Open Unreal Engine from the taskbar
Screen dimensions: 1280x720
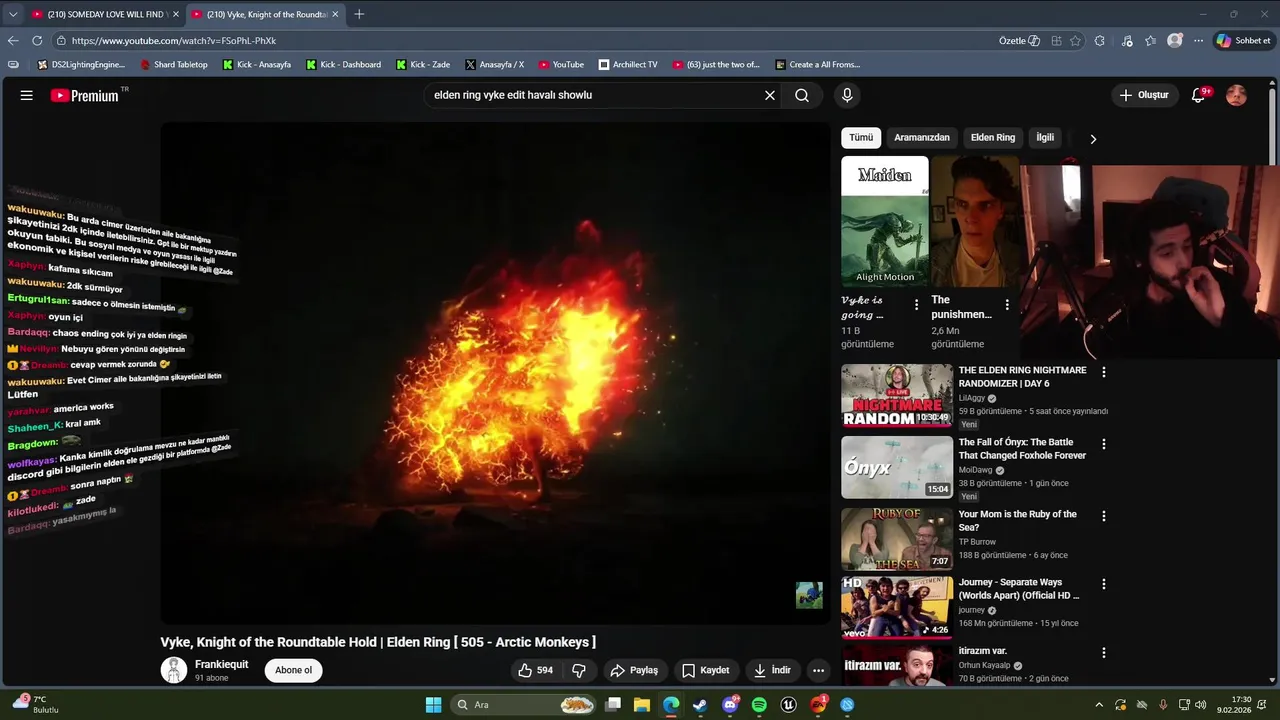tap(789, 705)
